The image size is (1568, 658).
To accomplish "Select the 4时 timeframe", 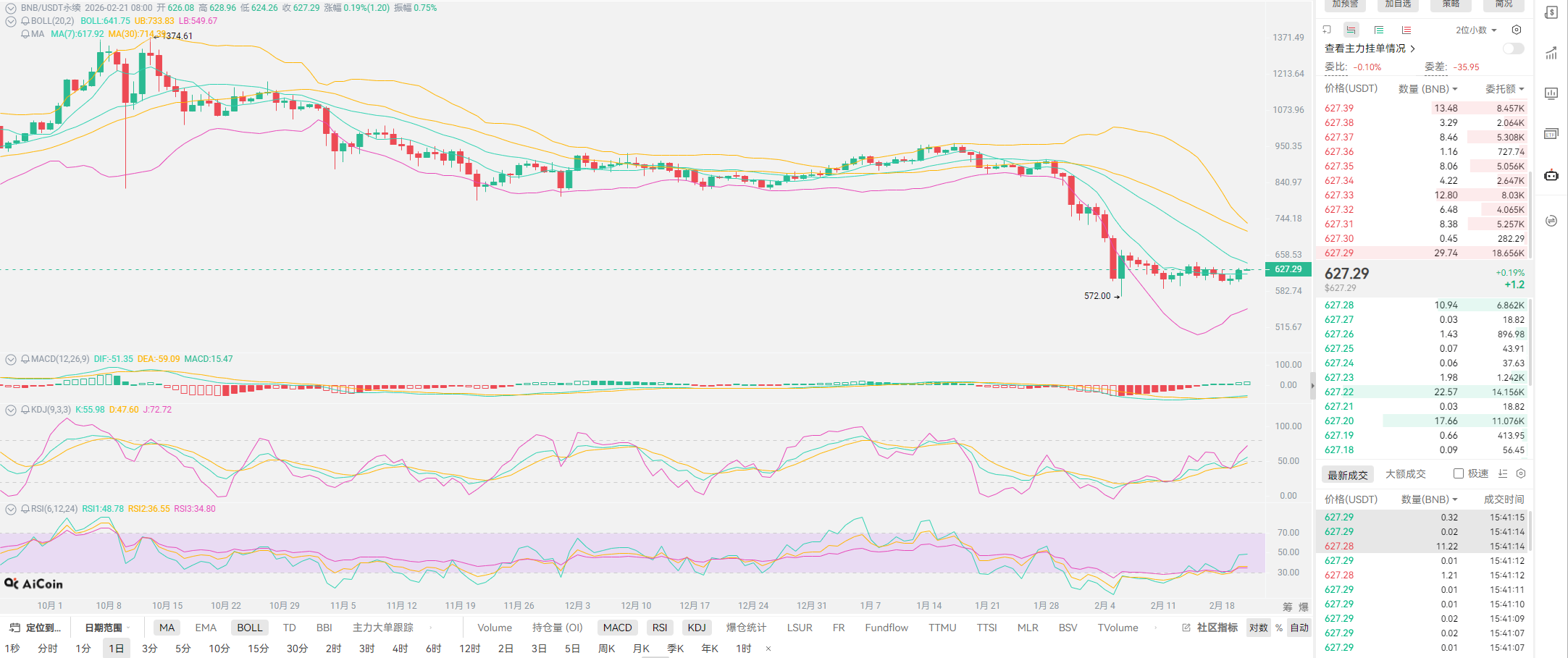I will click(400, 649).
